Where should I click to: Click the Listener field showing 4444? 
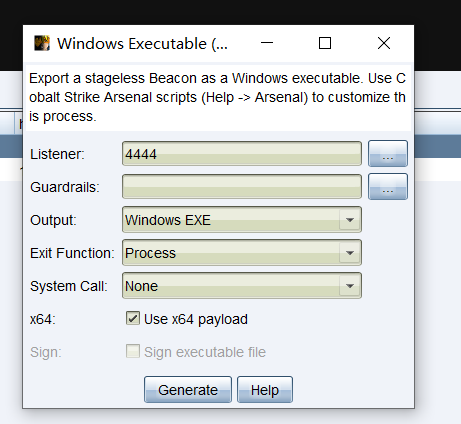coord(242,154)
